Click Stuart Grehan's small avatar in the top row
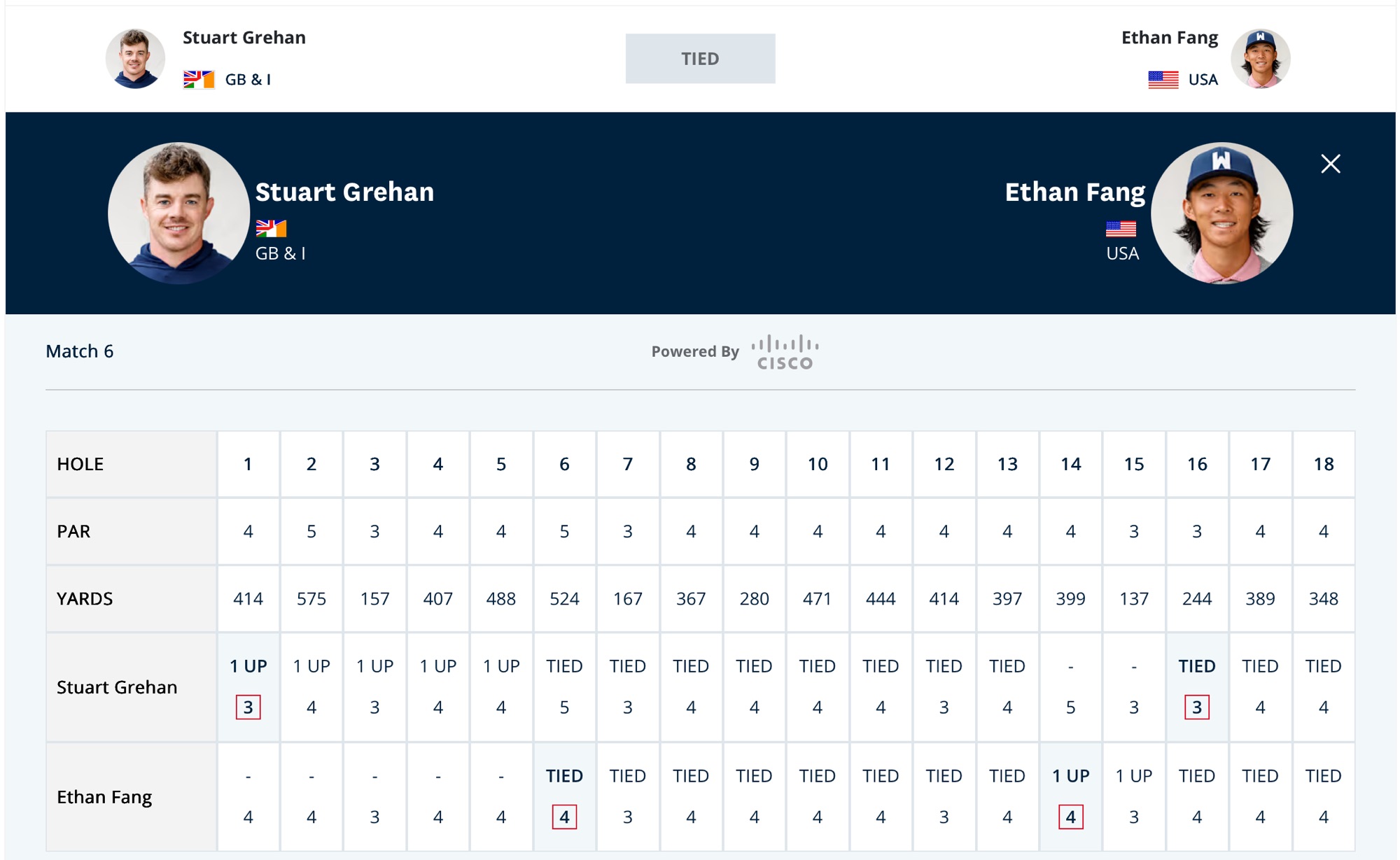1400x860 pixels. point(135,58)
